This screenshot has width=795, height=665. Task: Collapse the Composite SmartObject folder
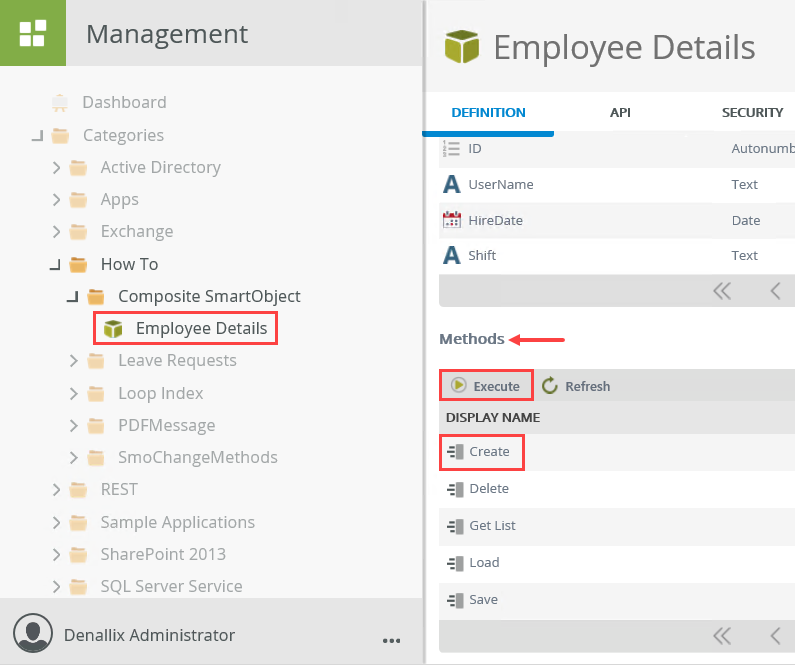[x=72, y=297]
